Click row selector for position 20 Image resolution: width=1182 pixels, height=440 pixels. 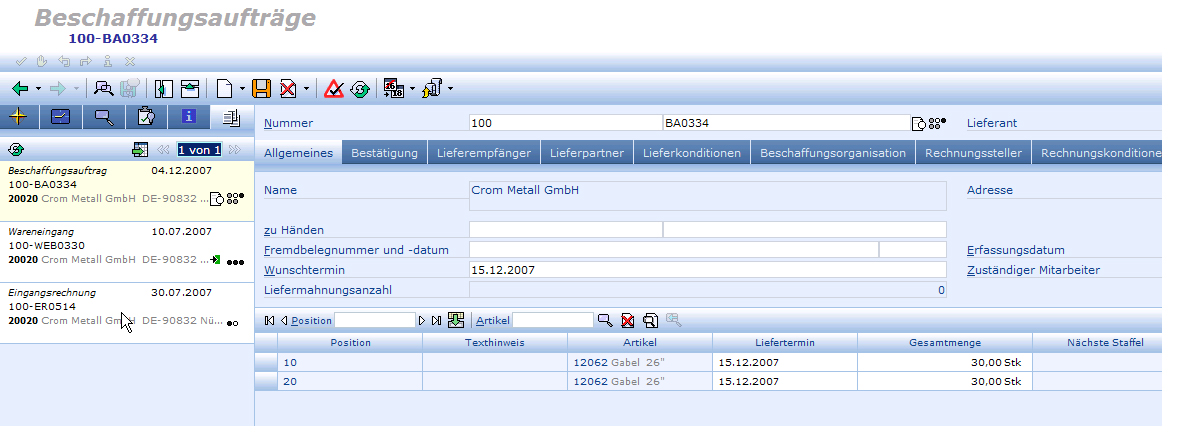(265, 381)
